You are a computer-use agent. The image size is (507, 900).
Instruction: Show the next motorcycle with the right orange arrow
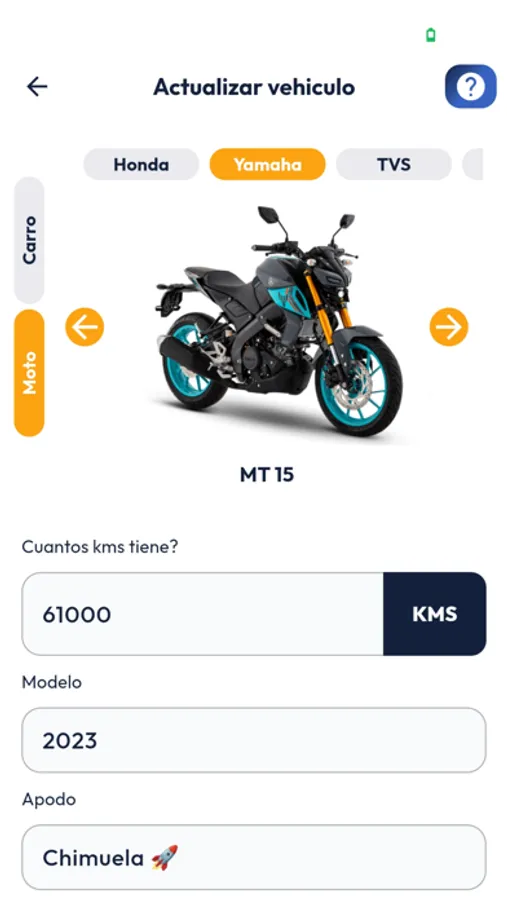pyautogui.click(x=448, y=327)
